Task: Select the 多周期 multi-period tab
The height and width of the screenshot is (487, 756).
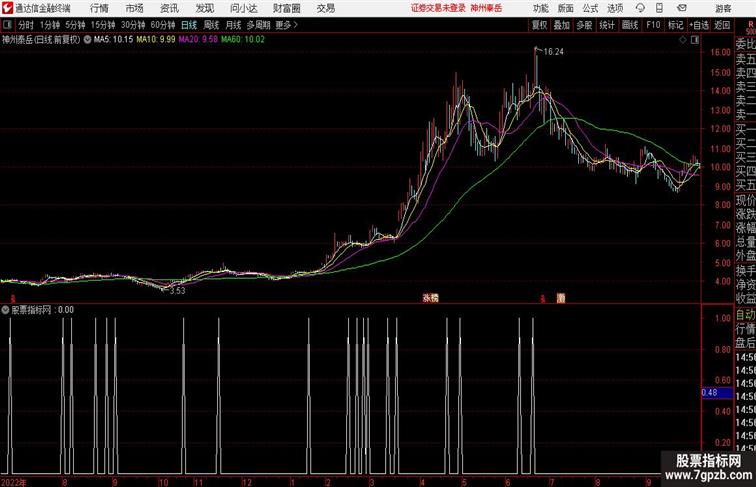Action: click(x=259, y=25)
